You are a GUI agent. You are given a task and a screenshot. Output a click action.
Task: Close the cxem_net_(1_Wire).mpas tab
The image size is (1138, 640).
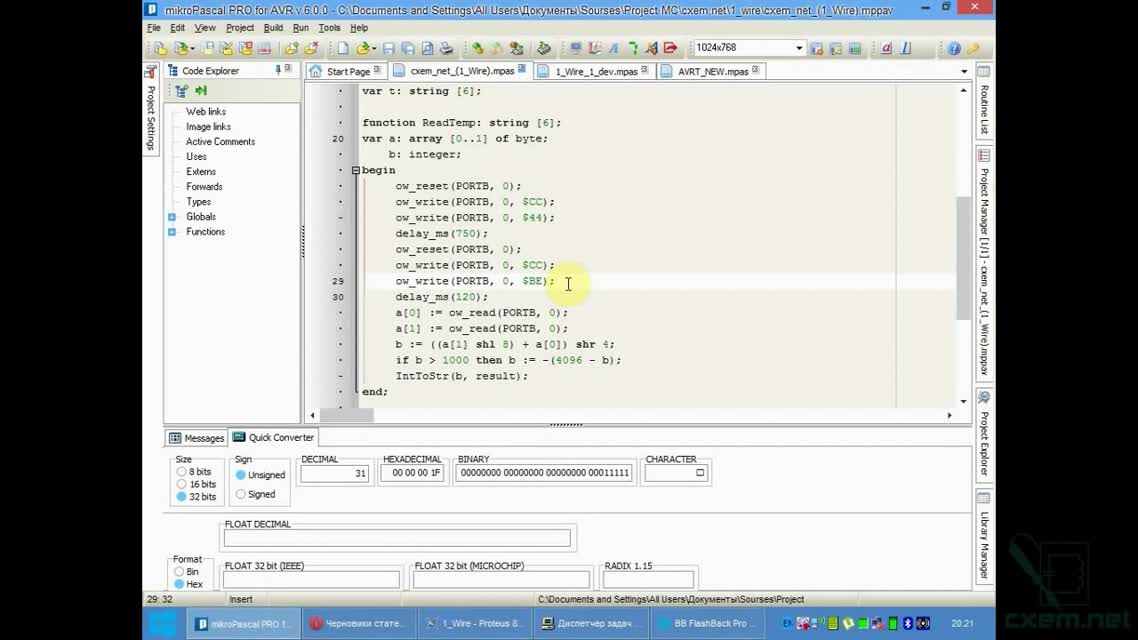click(x=522, y=70)
